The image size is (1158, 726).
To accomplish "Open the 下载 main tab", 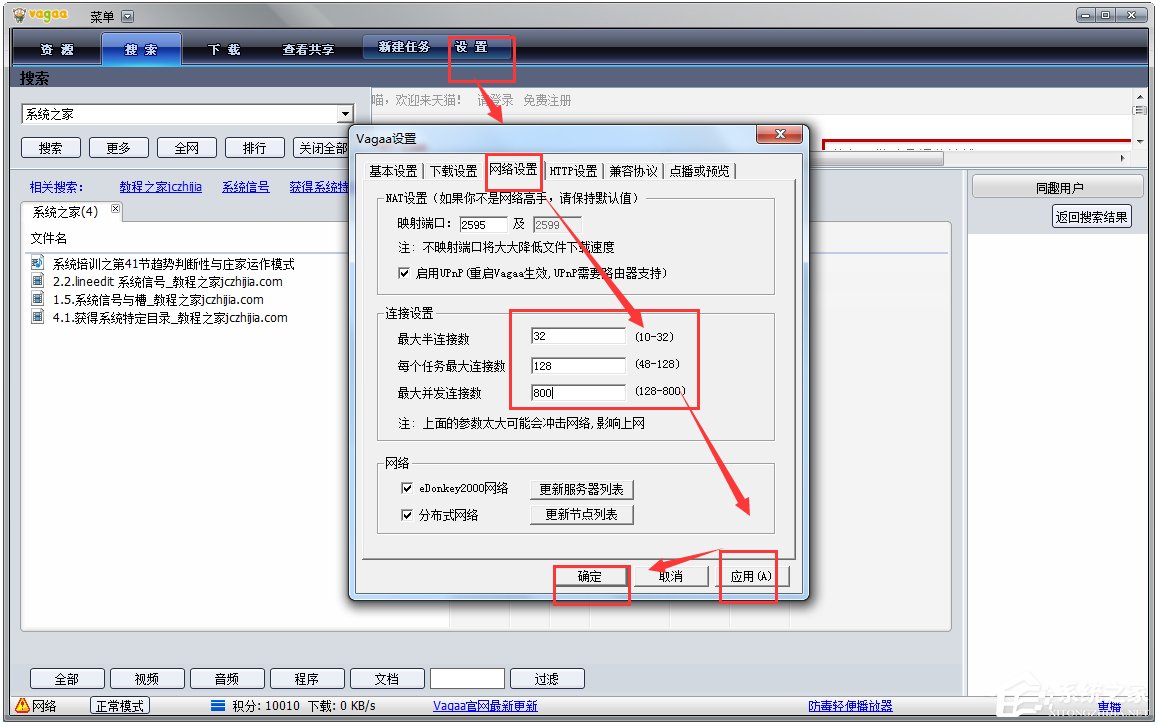I will pyautogui.click(x=224, y=49).
